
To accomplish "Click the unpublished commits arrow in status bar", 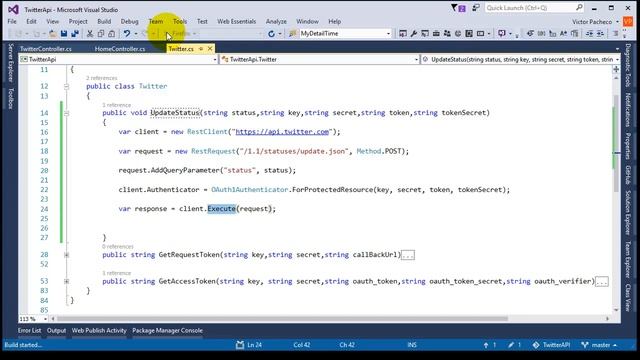I will [x=486, y=345].
